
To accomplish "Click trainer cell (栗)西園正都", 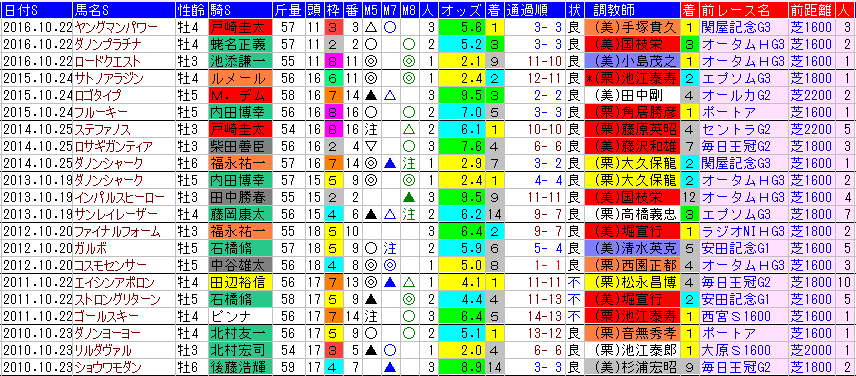I will point(632,265).
